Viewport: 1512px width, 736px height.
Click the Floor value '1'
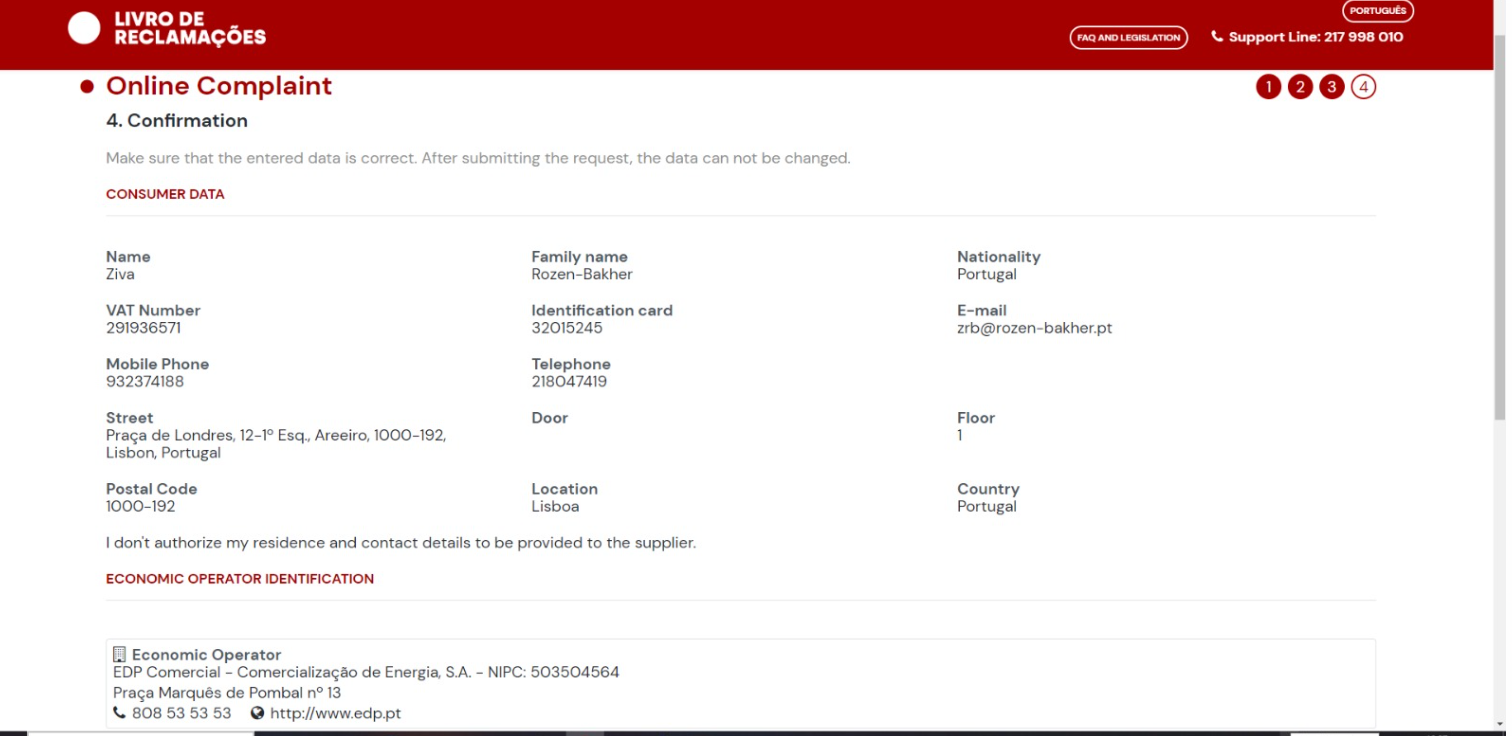click(960, 435)
